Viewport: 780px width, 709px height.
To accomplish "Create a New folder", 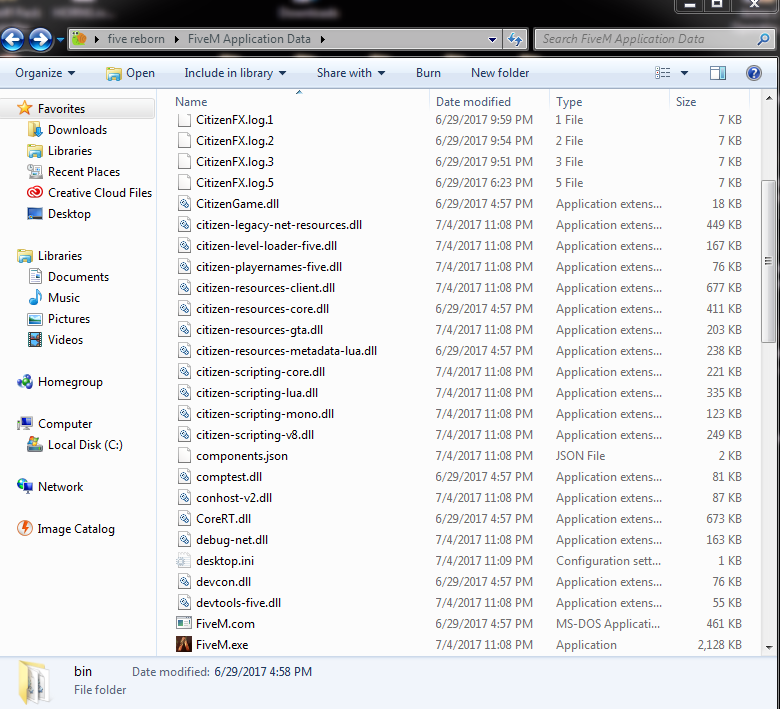I will pyautogui.click(x=499, y=73).
